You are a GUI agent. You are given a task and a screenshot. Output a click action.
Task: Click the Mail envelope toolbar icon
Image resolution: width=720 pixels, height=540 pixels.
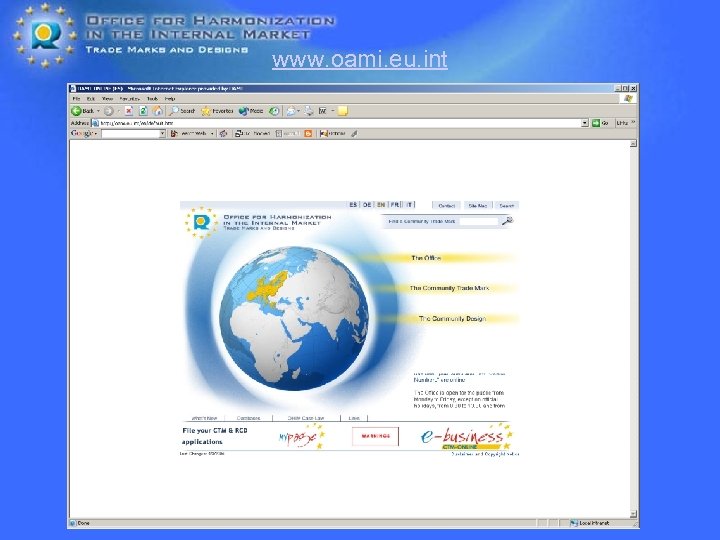click(291, 111)
